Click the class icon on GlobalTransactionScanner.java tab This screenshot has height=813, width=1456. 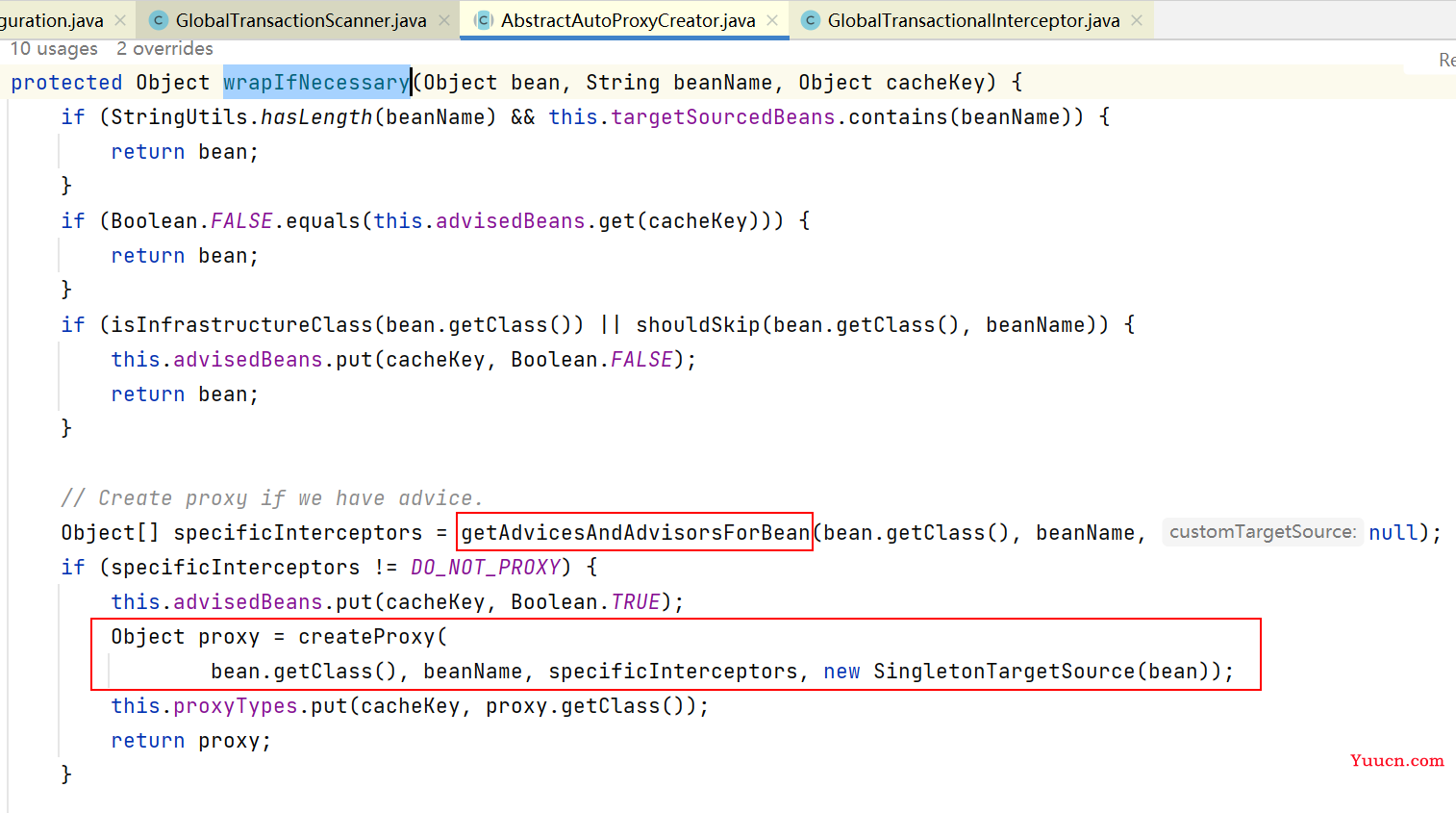coord(160,20)
